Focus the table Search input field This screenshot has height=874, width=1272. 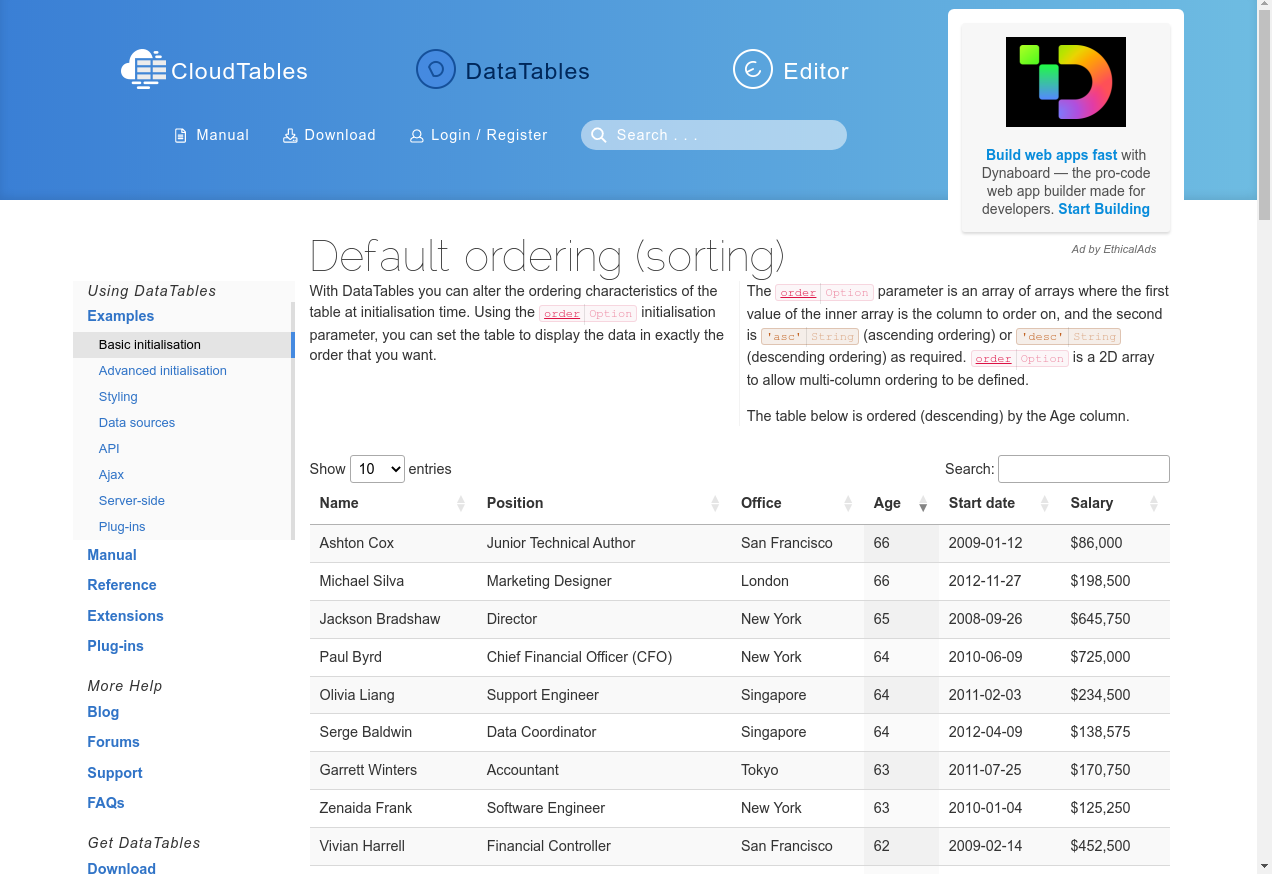(1083, 469)
